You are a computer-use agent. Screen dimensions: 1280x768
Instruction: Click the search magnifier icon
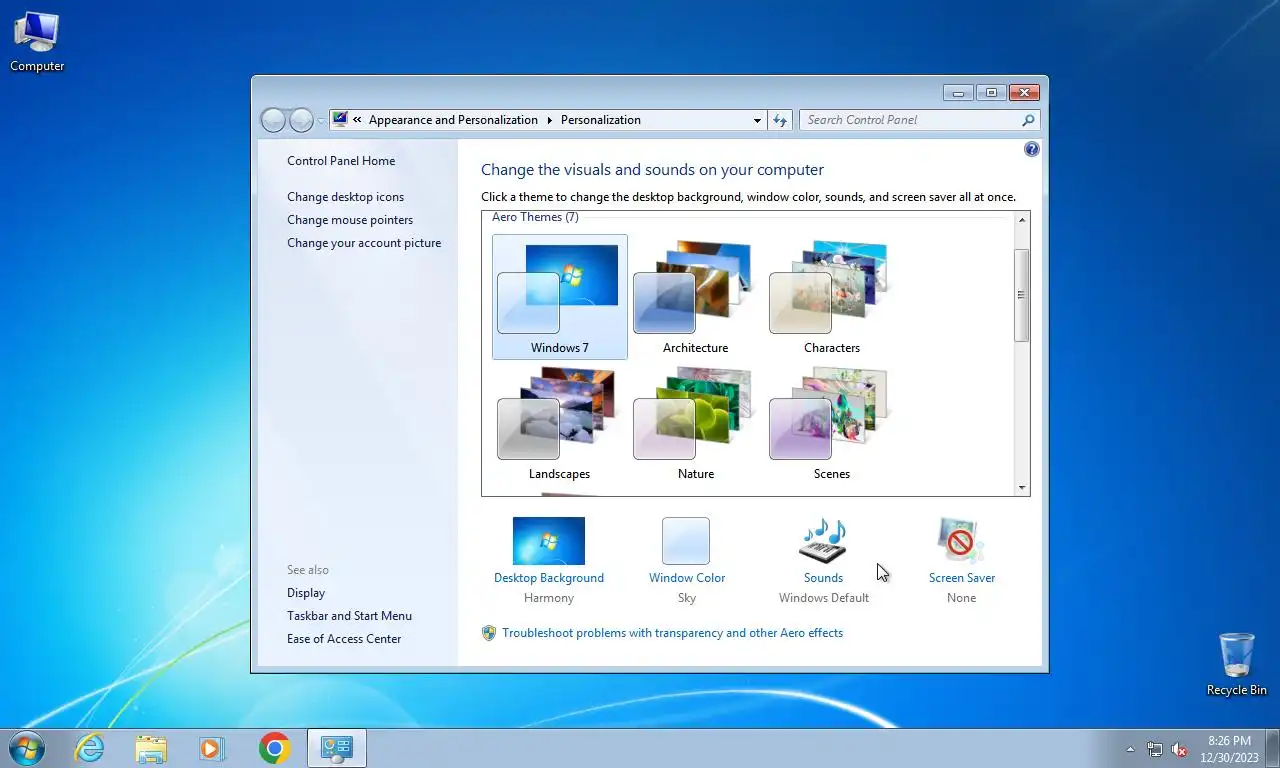tap(1028, 120)
